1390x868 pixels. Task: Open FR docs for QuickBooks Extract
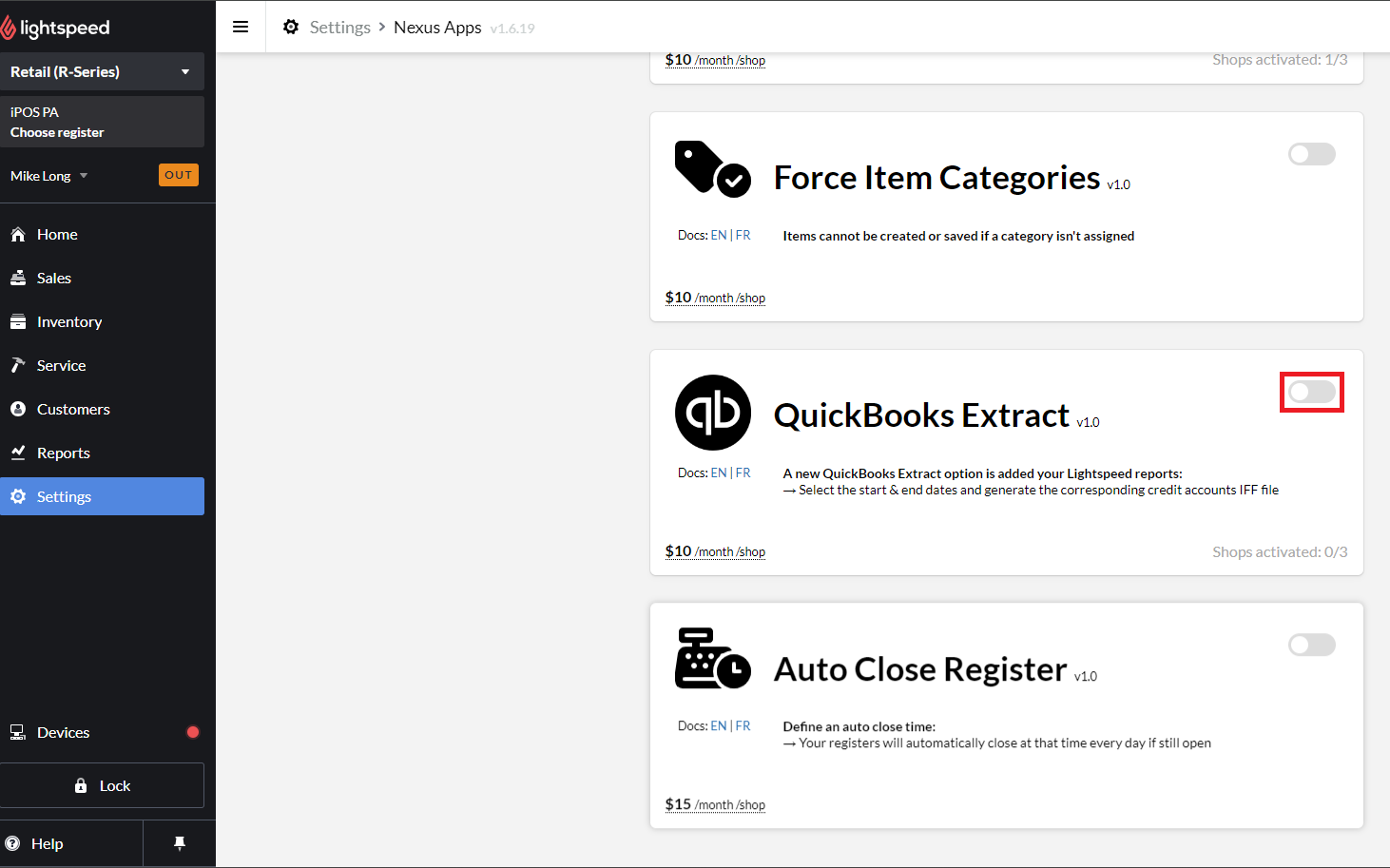coord(743,473)
